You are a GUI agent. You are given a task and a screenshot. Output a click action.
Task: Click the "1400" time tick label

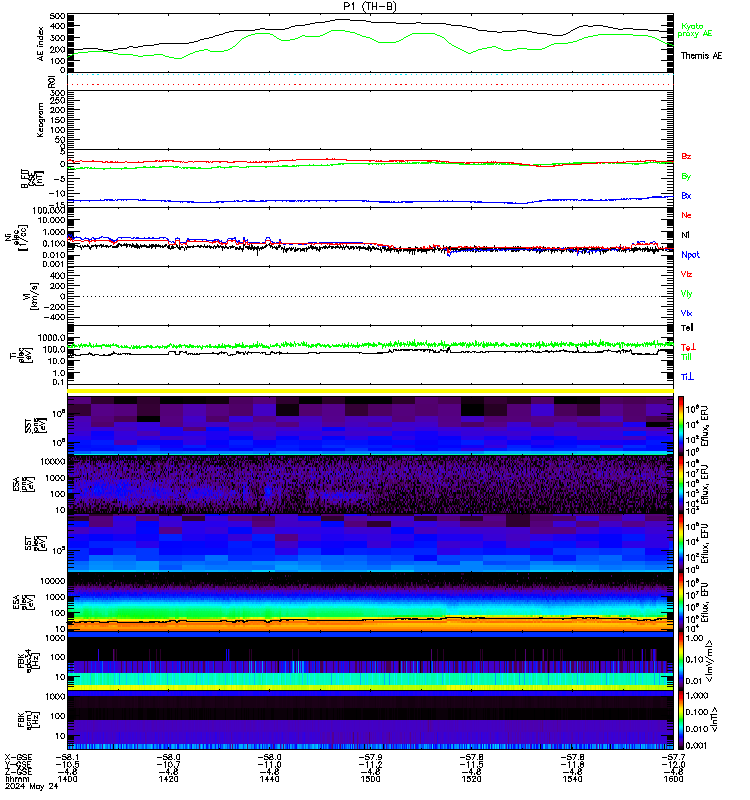coord(67,779)
